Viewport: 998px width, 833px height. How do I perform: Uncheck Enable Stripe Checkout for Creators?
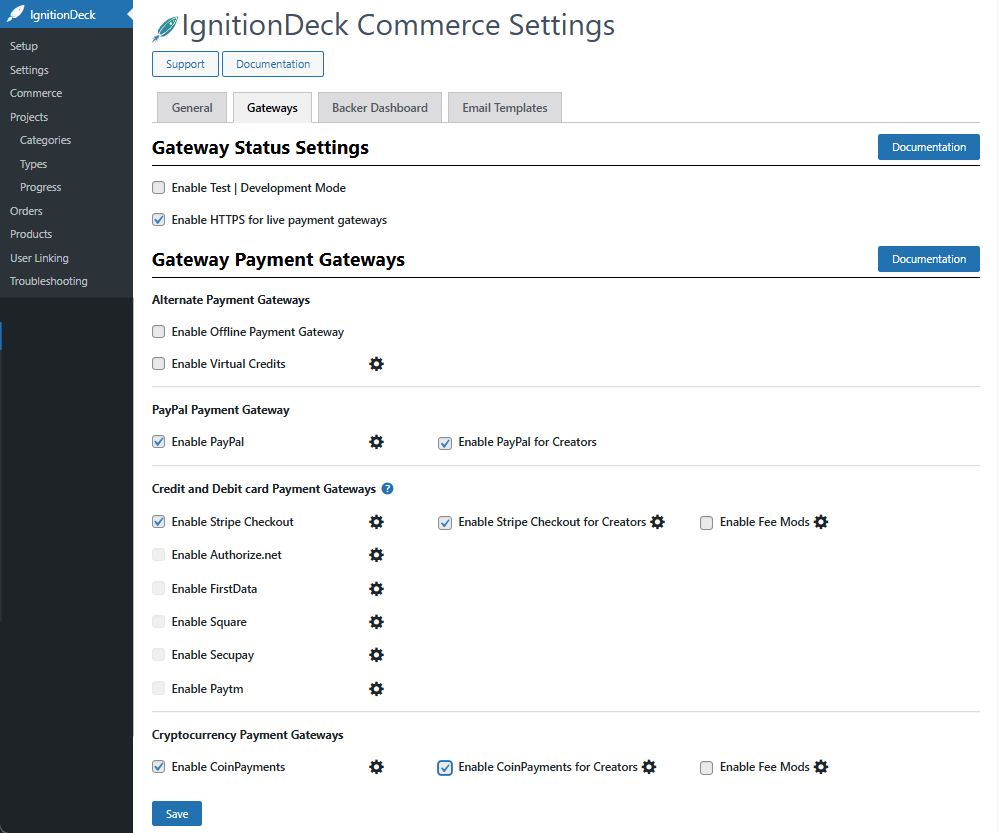[x=445, y=523]
